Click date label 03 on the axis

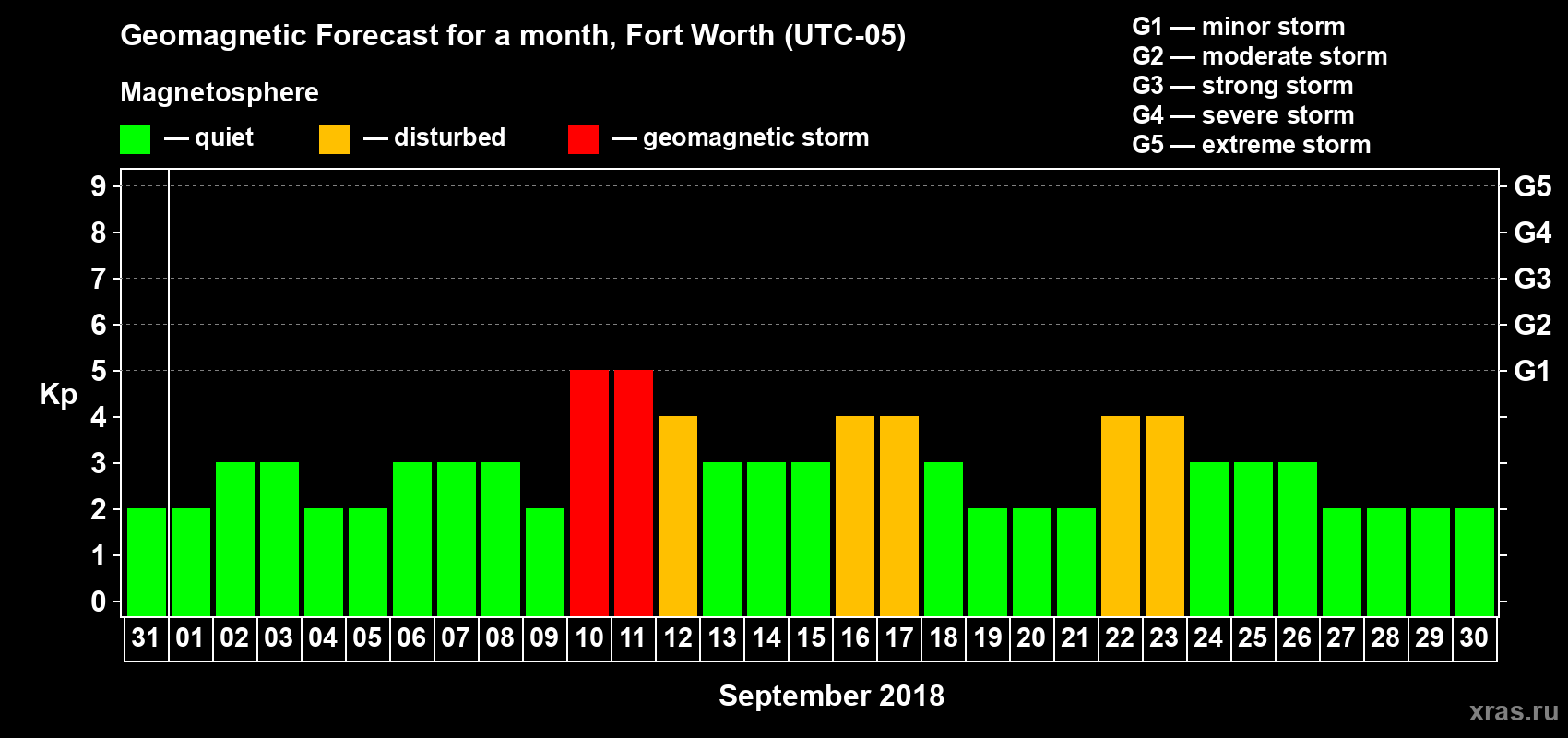tap(279, 637)
